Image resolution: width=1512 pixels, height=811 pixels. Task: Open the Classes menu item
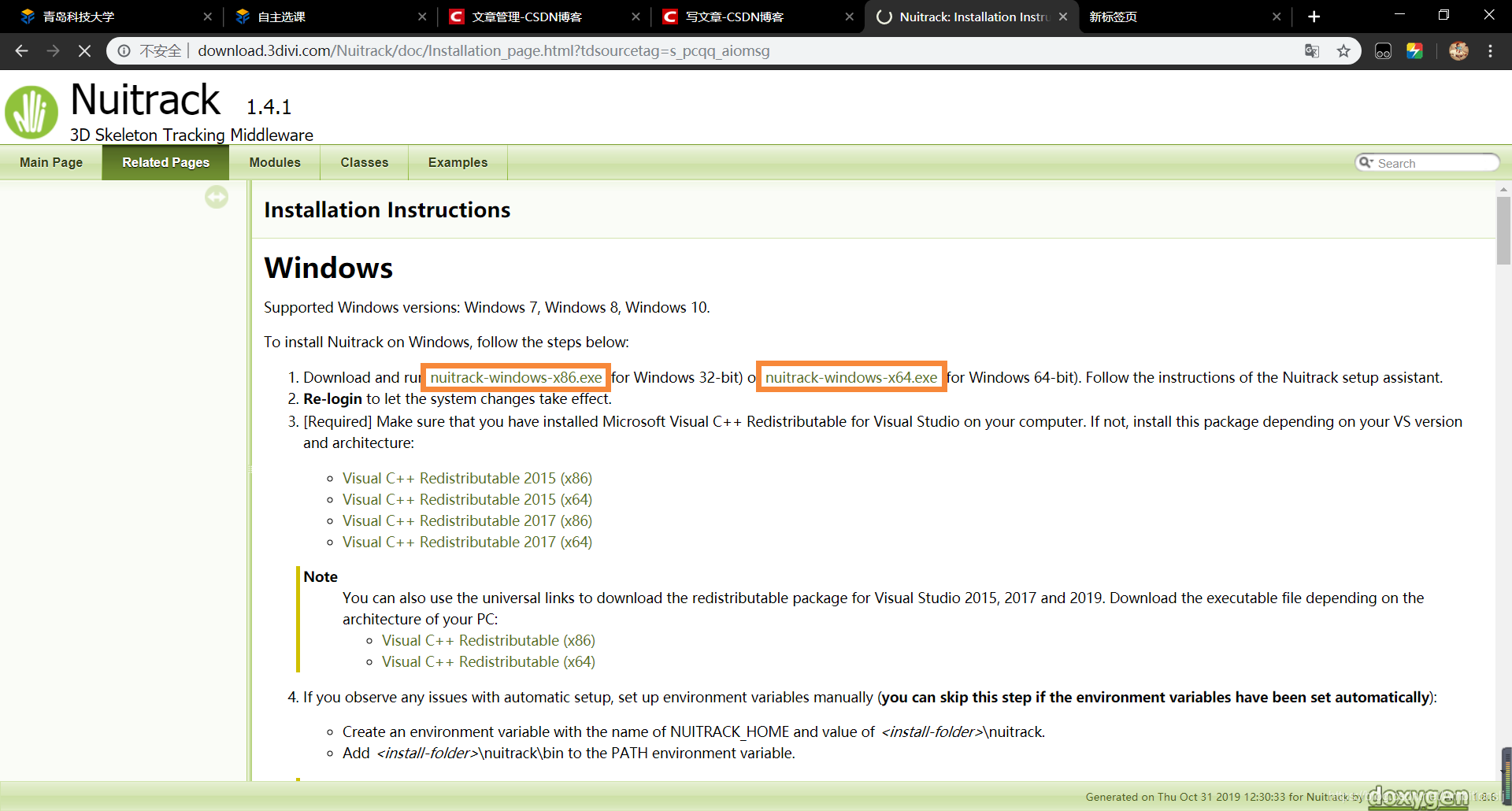pos(365,162)
